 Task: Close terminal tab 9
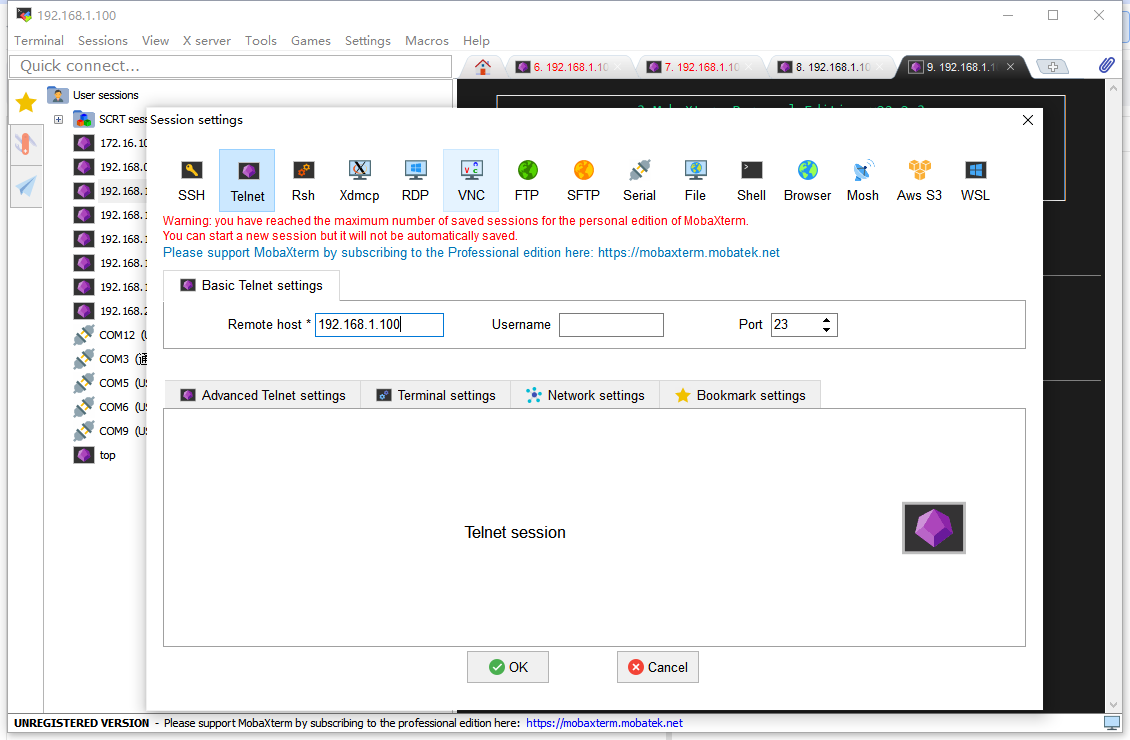[x=1010, y=67]
